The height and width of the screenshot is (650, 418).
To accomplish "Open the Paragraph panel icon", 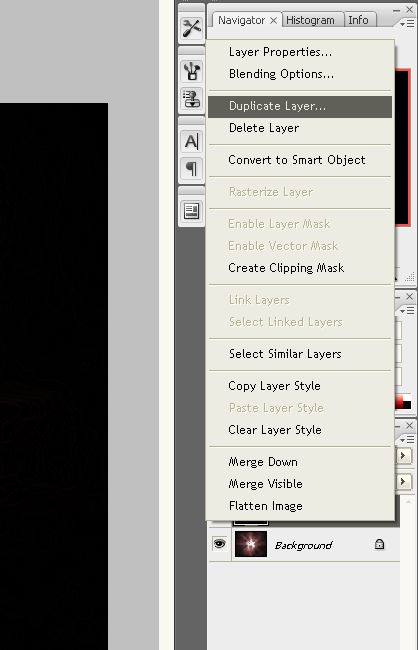I will tap(192, 169).
